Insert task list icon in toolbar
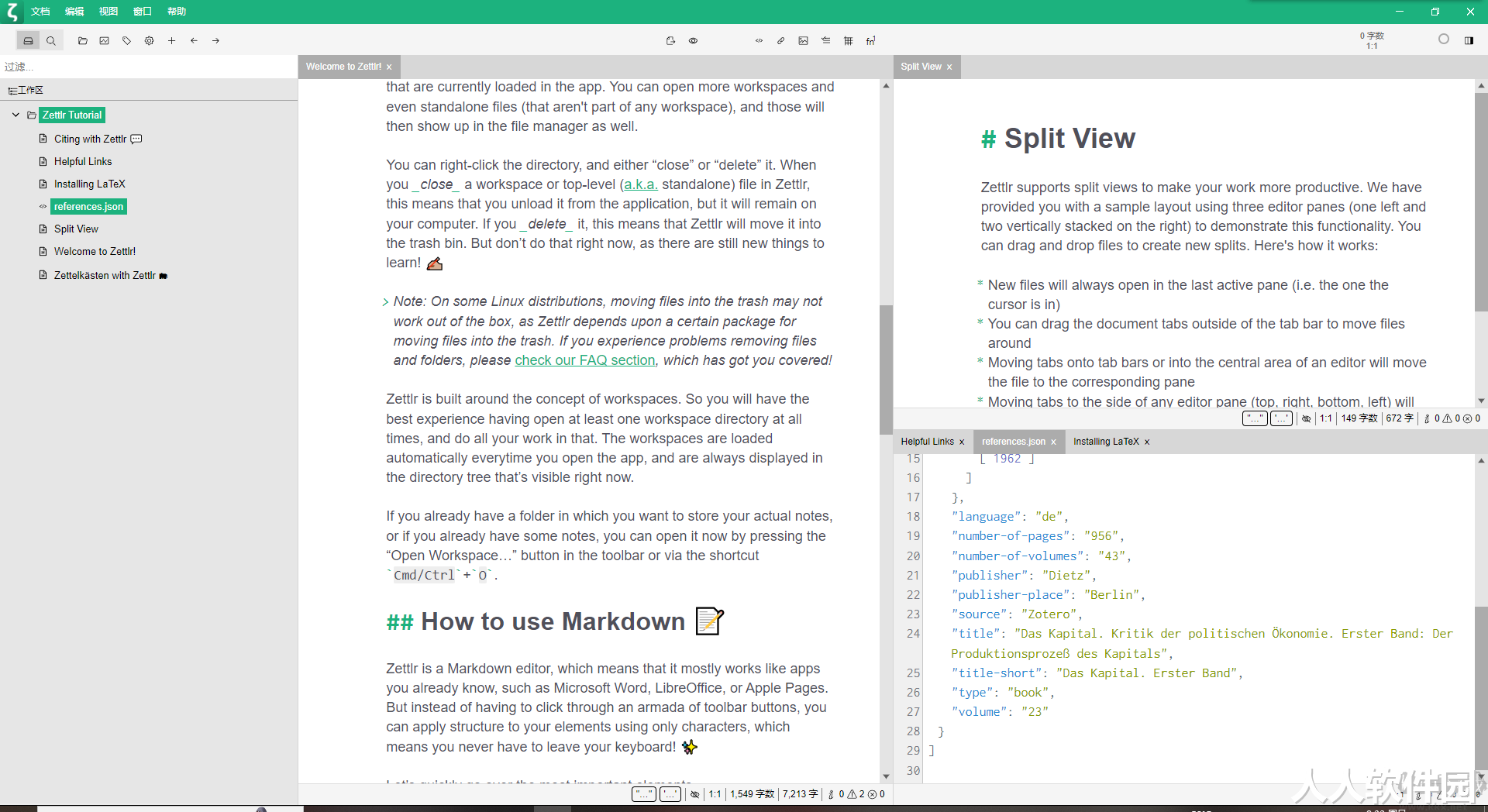Image resolution: width=1488 pixels, height=812 pixels. (x=826, y=41)
